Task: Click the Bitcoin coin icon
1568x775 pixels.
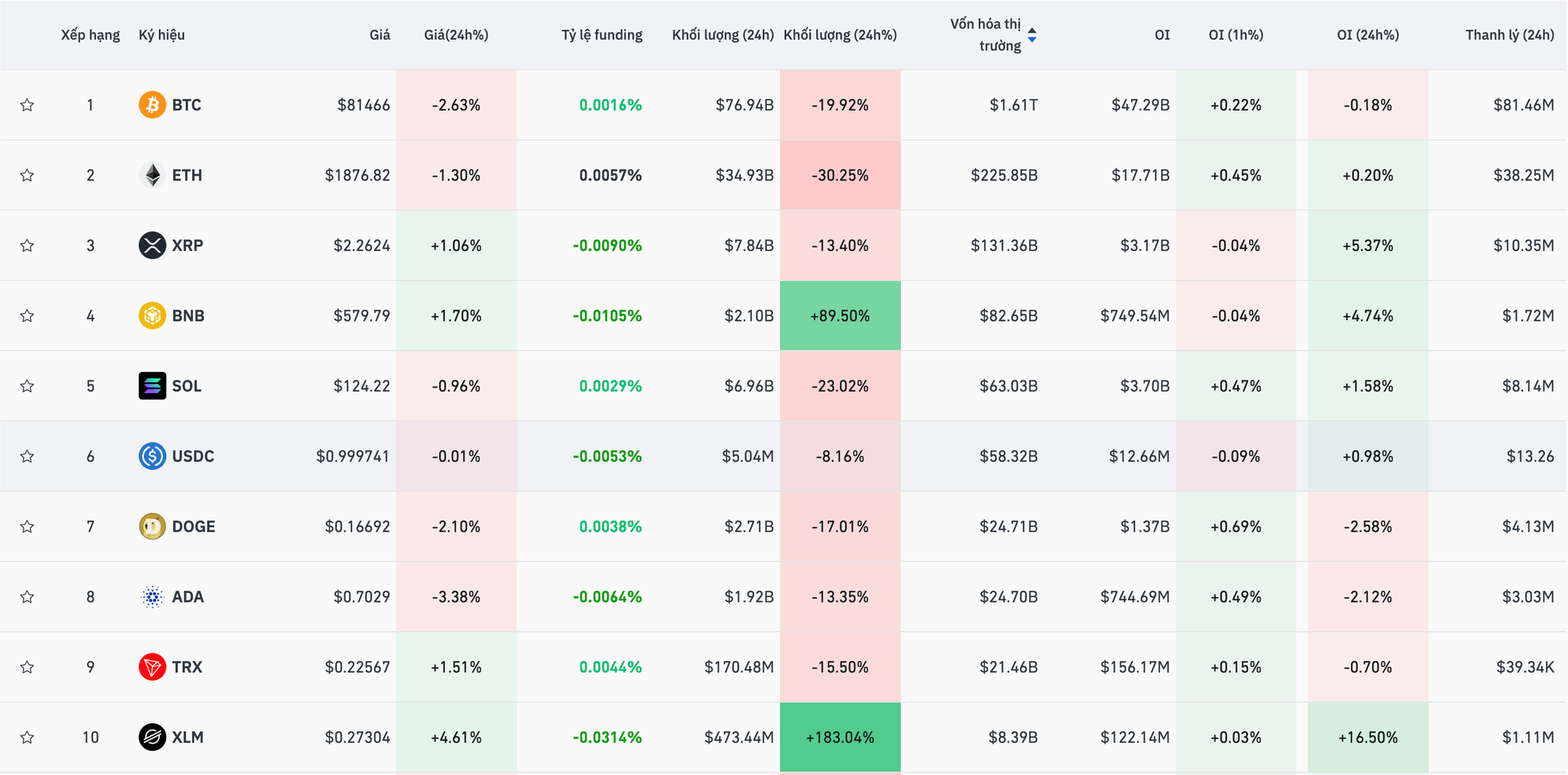Action: 152,105
